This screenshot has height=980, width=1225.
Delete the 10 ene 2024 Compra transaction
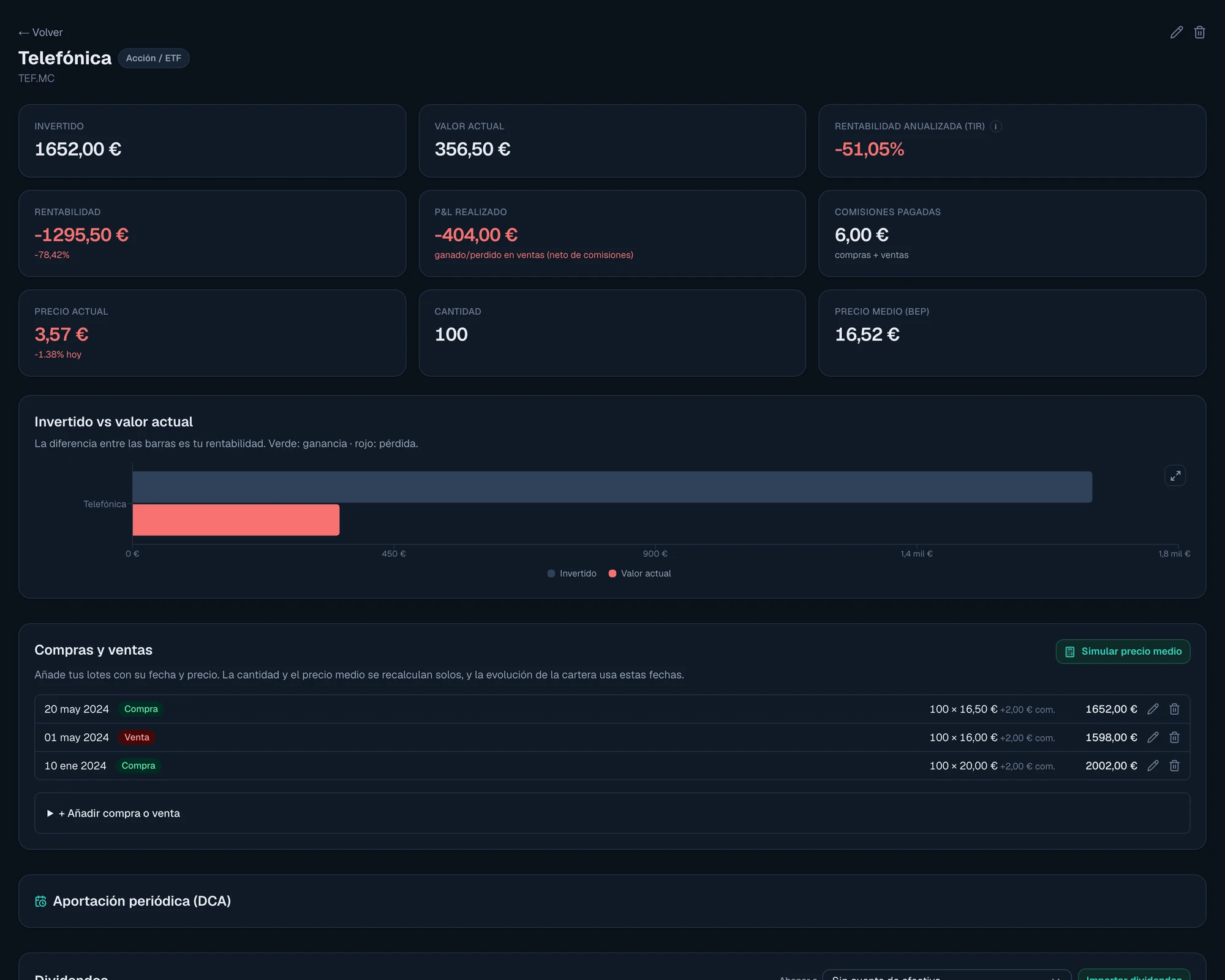click(1174, 766)
